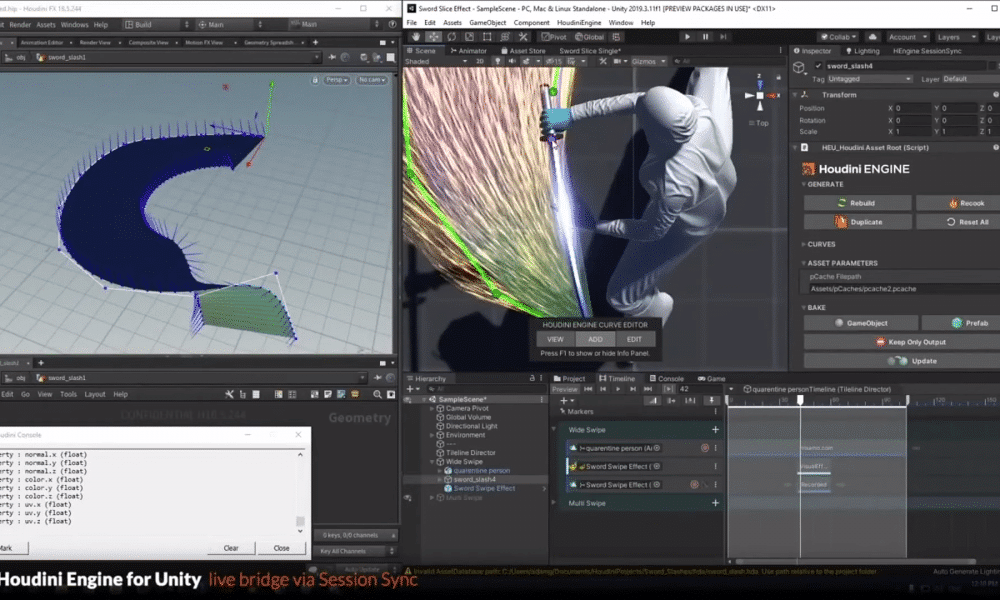This screenshot has width=1000, height=600.
Task: Switch to the Animator tab
Action: [468, 50]
